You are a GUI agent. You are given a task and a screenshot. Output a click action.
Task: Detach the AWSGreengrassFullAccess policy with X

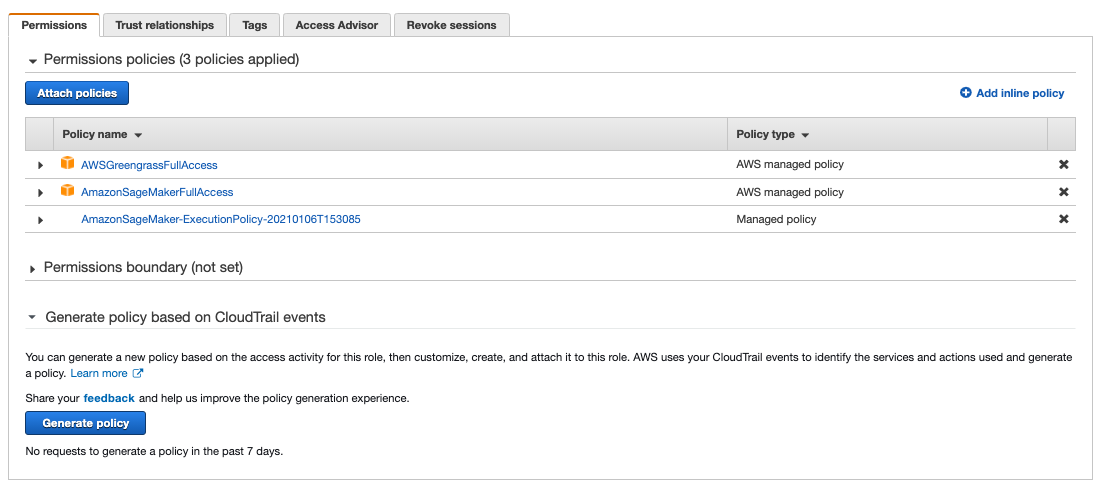[x=1063, y=165]
